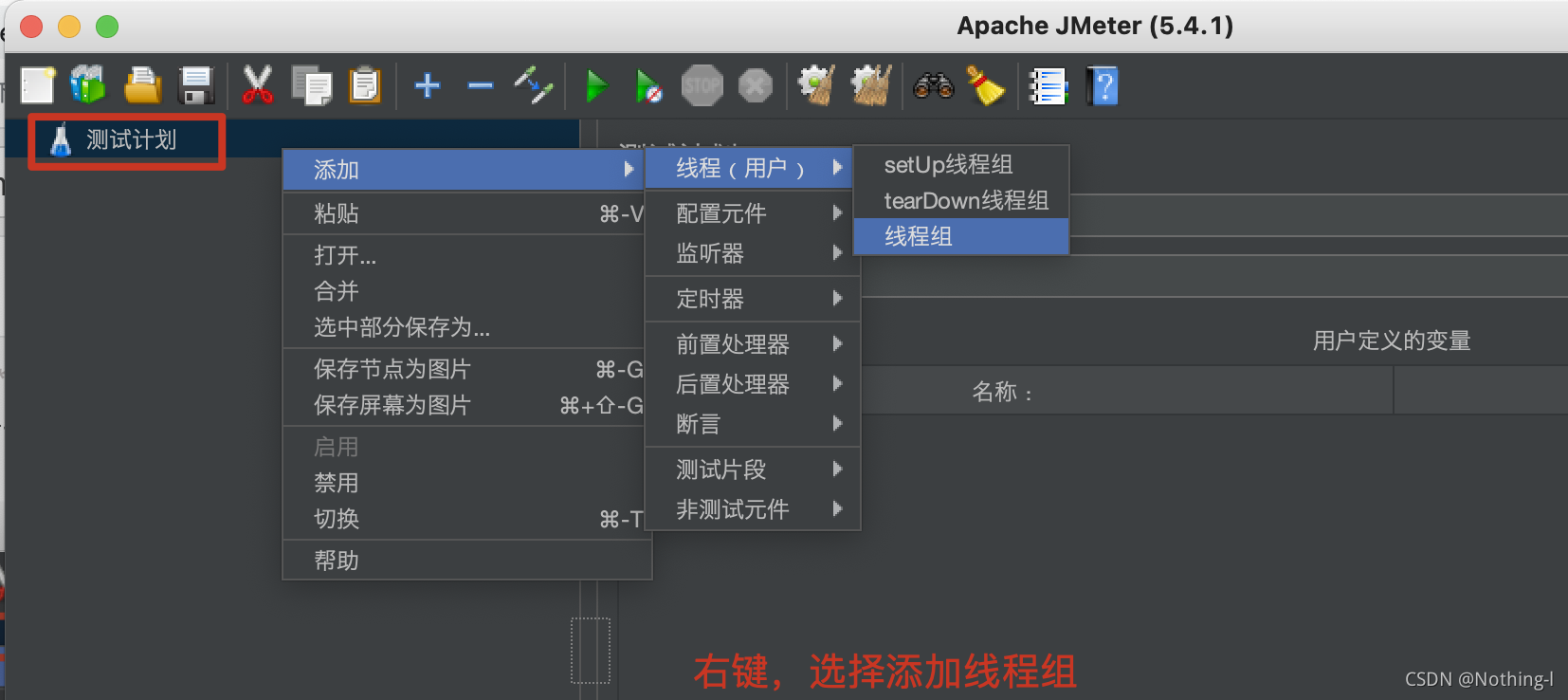Viewport: 1568px width, 700px height.
Task: Click the Stop sign icon
Action: click(702, 85)
